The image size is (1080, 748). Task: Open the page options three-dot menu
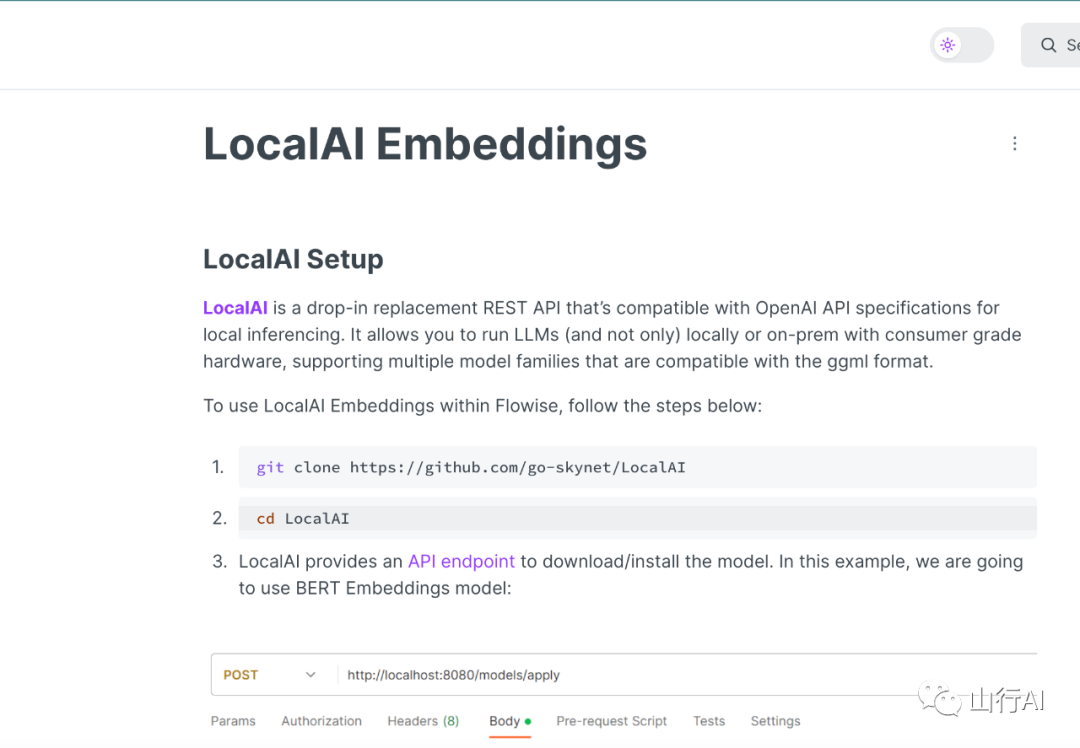[1015, 143]
